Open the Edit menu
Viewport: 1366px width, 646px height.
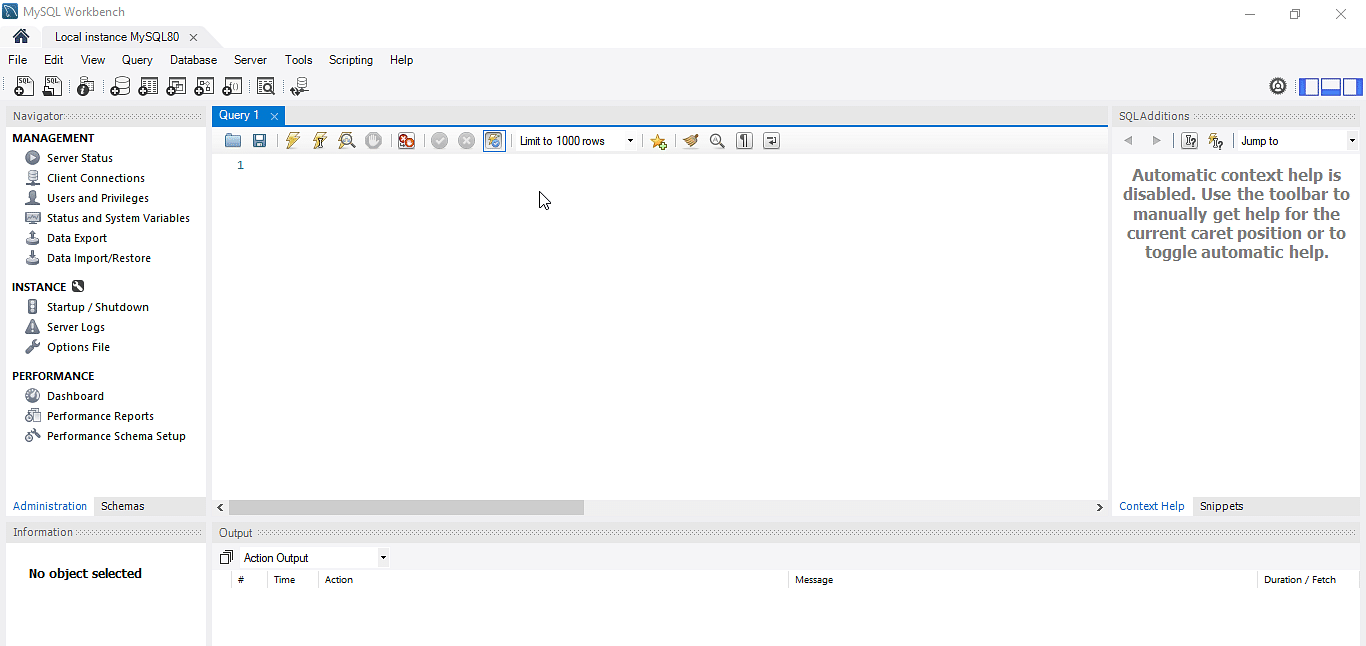(x=54, y=60)
